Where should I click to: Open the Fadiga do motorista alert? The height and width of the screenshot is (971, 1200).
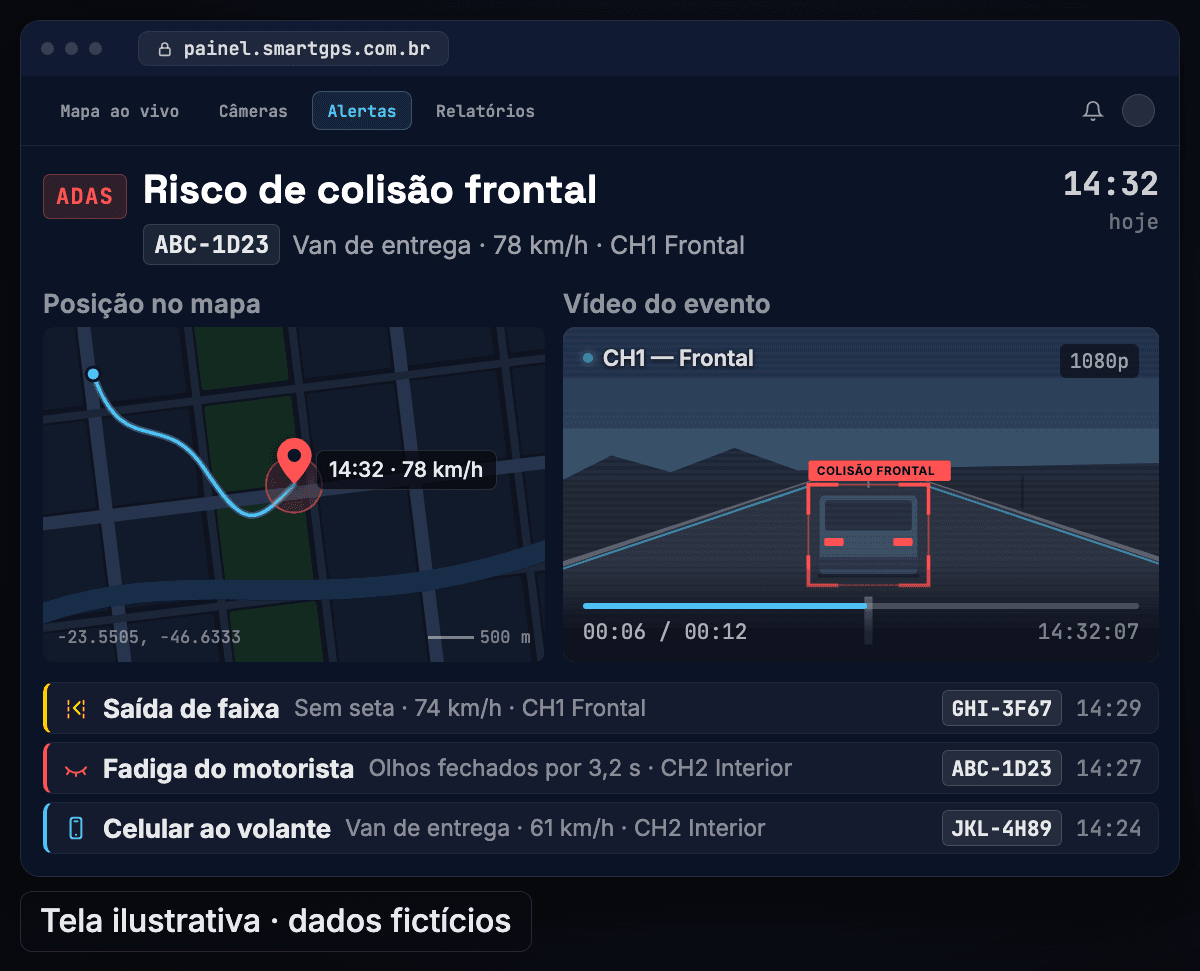click(x=600, y=768)
